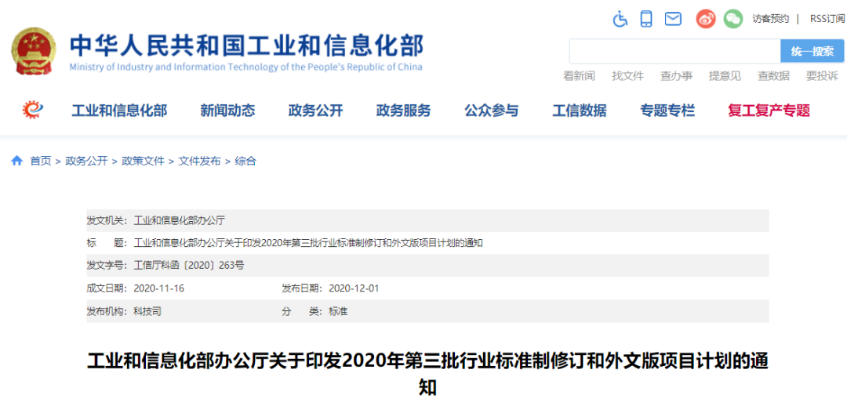Select the 找文件 search category
The image size is (860, 406).
(x=627, y=76)
